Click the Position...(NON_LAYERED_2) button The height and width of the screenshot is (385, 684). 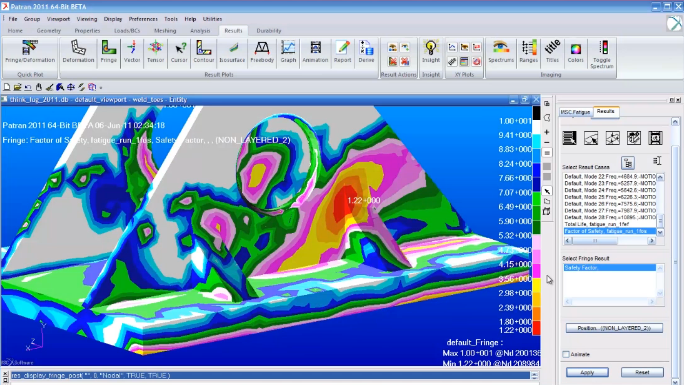click(614, 328)
